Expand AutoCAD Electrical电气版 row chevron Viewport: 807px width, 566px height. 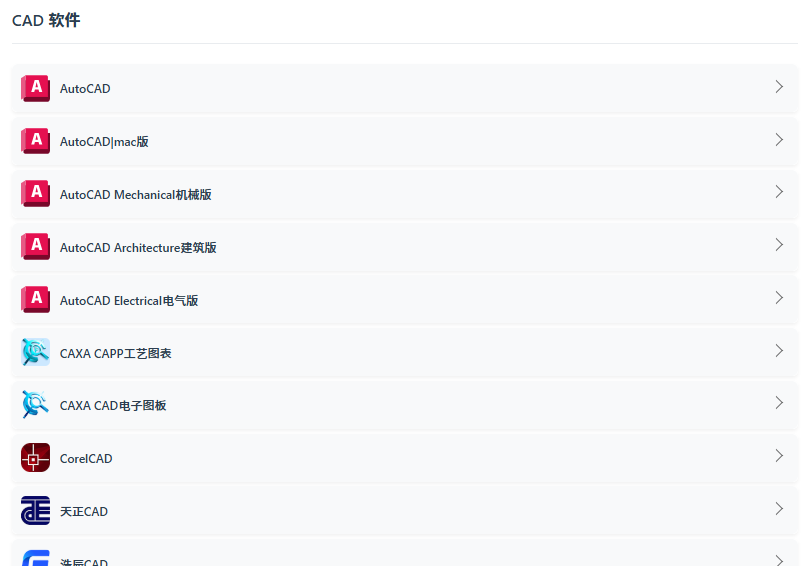click(779, 298)
